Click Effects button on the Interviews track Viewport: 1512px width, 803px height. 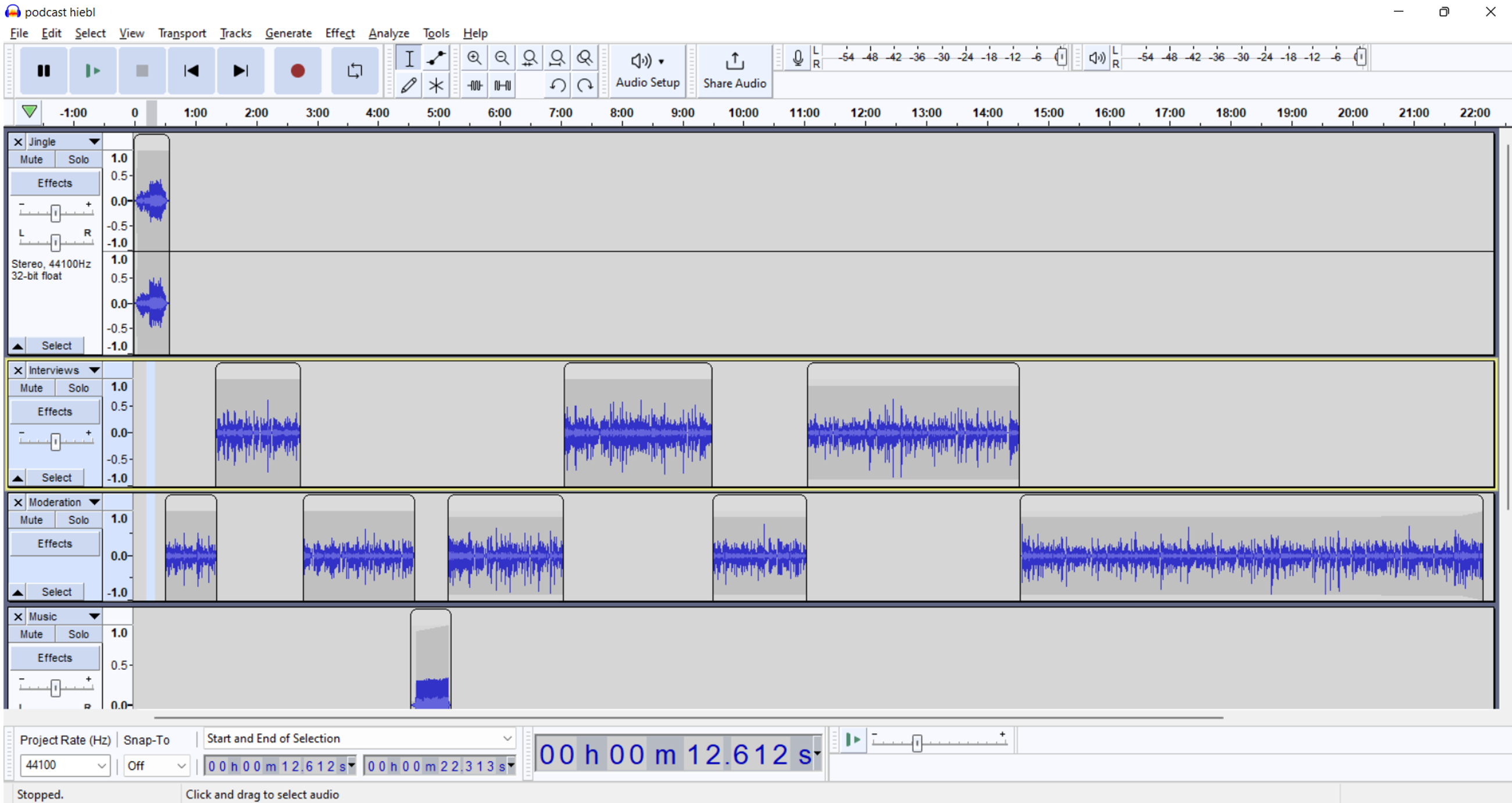click(55, 412)
